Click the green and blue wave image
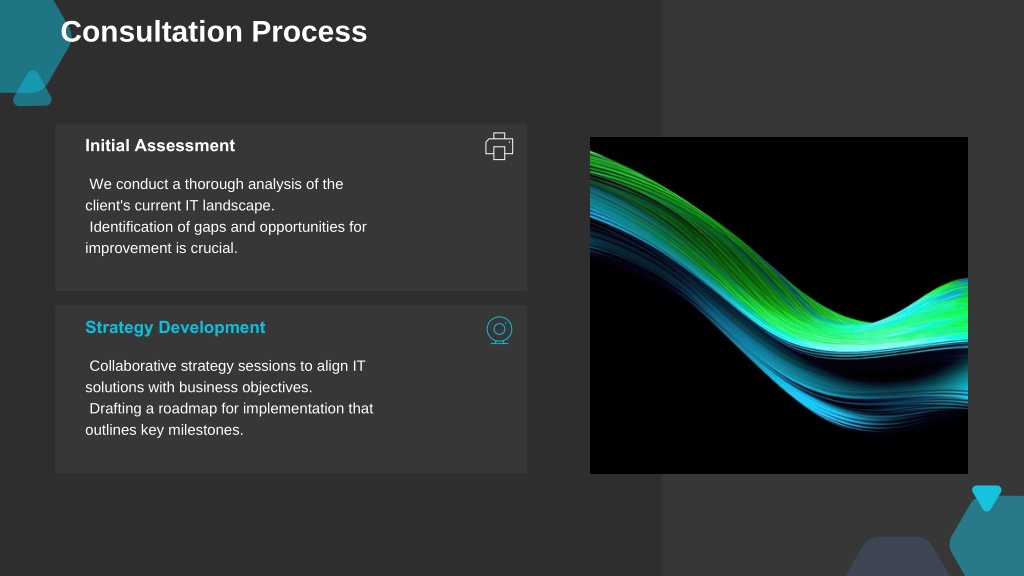 point(778,305)
